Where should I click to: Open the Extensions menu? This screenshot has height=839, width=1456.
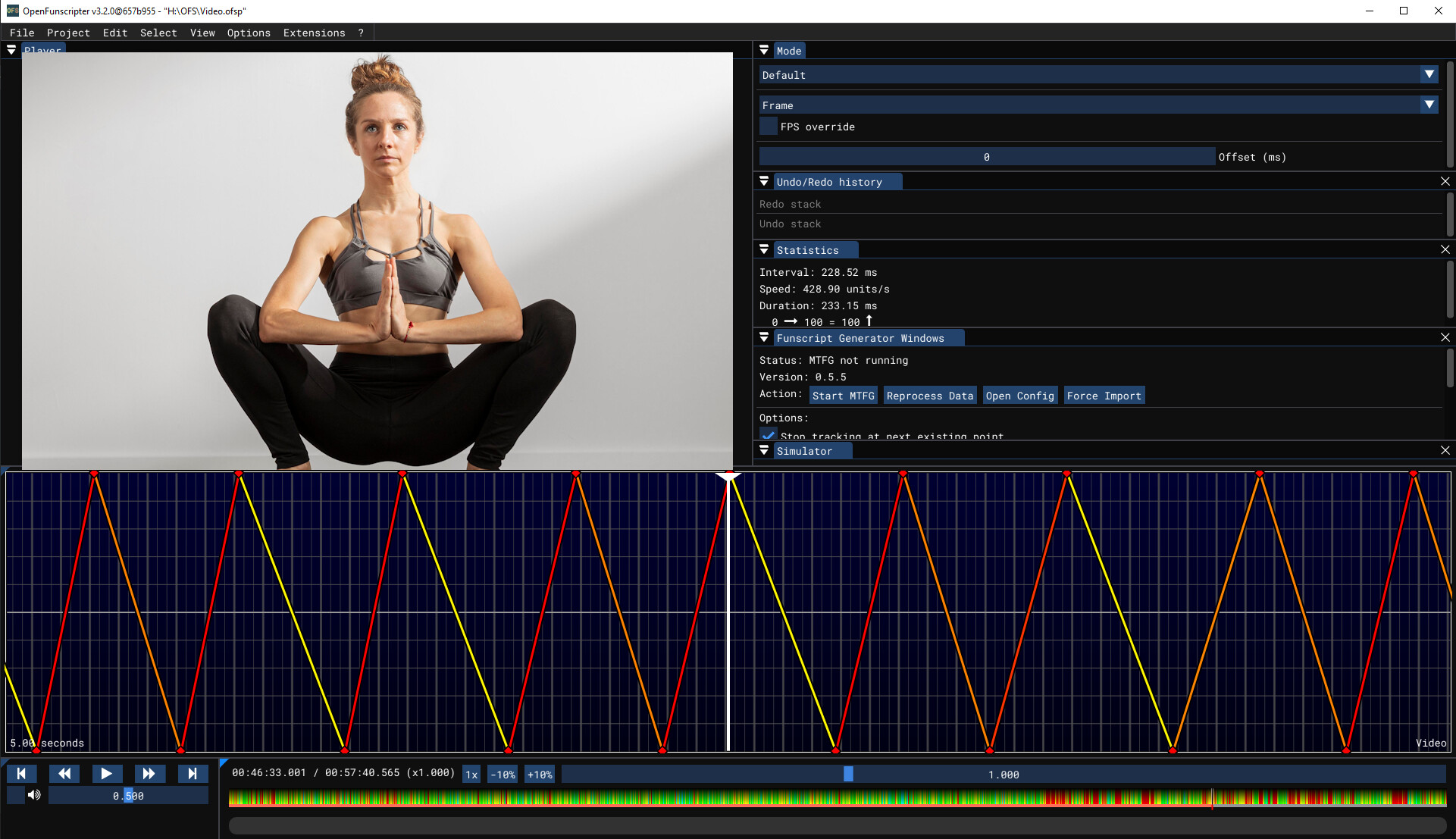(x=314, y=33)
